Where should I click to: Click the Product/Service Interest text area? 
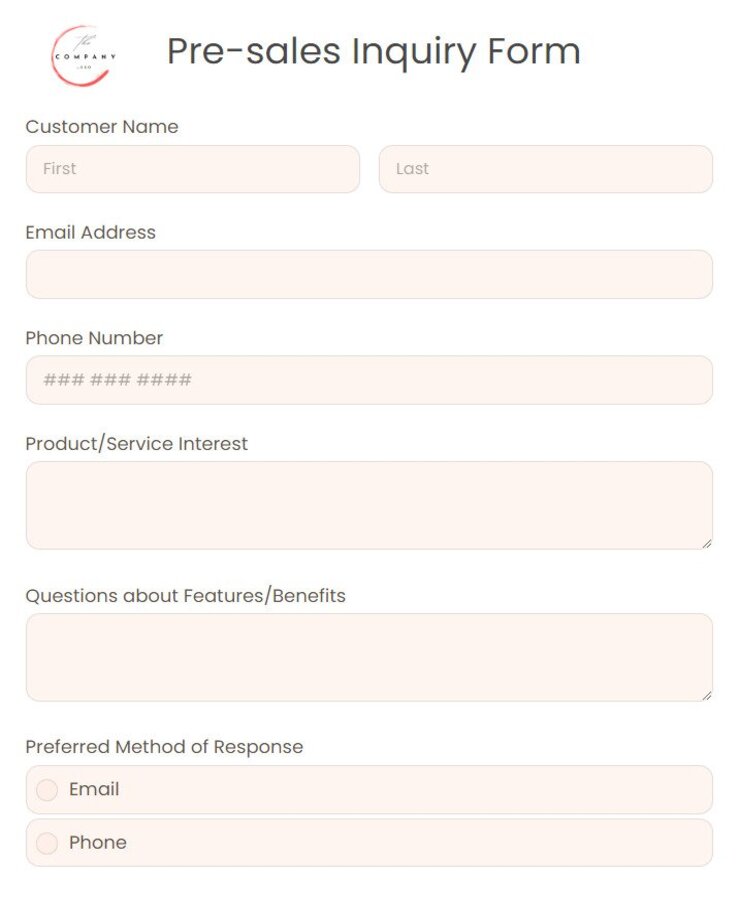(369, 505)
